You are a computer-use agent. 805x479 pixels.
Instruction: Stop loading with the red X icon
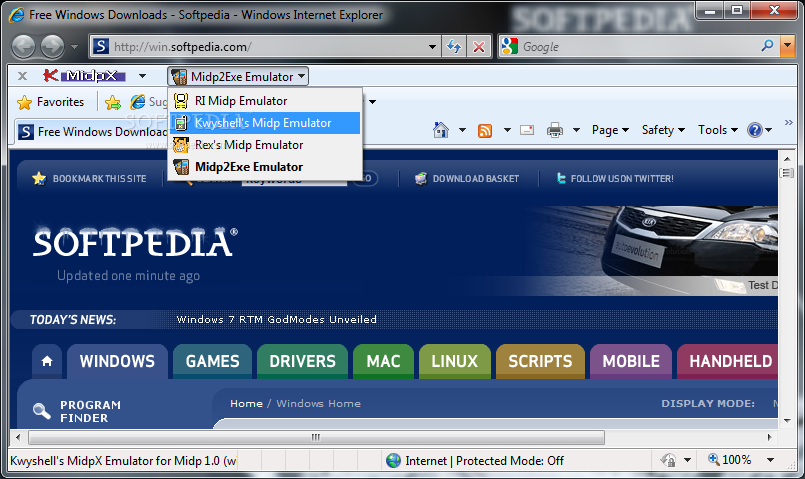(479, 47)
